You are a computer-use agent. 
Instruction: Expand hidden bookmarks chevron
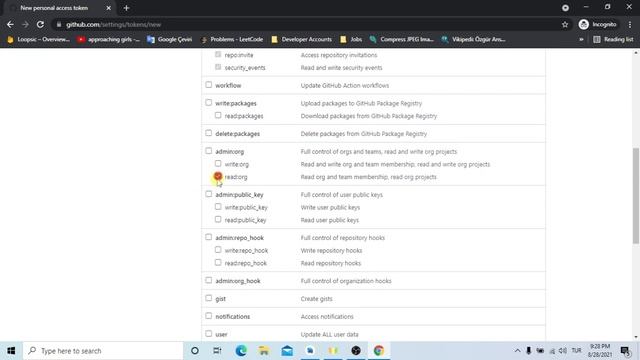(x=581, y=40)
